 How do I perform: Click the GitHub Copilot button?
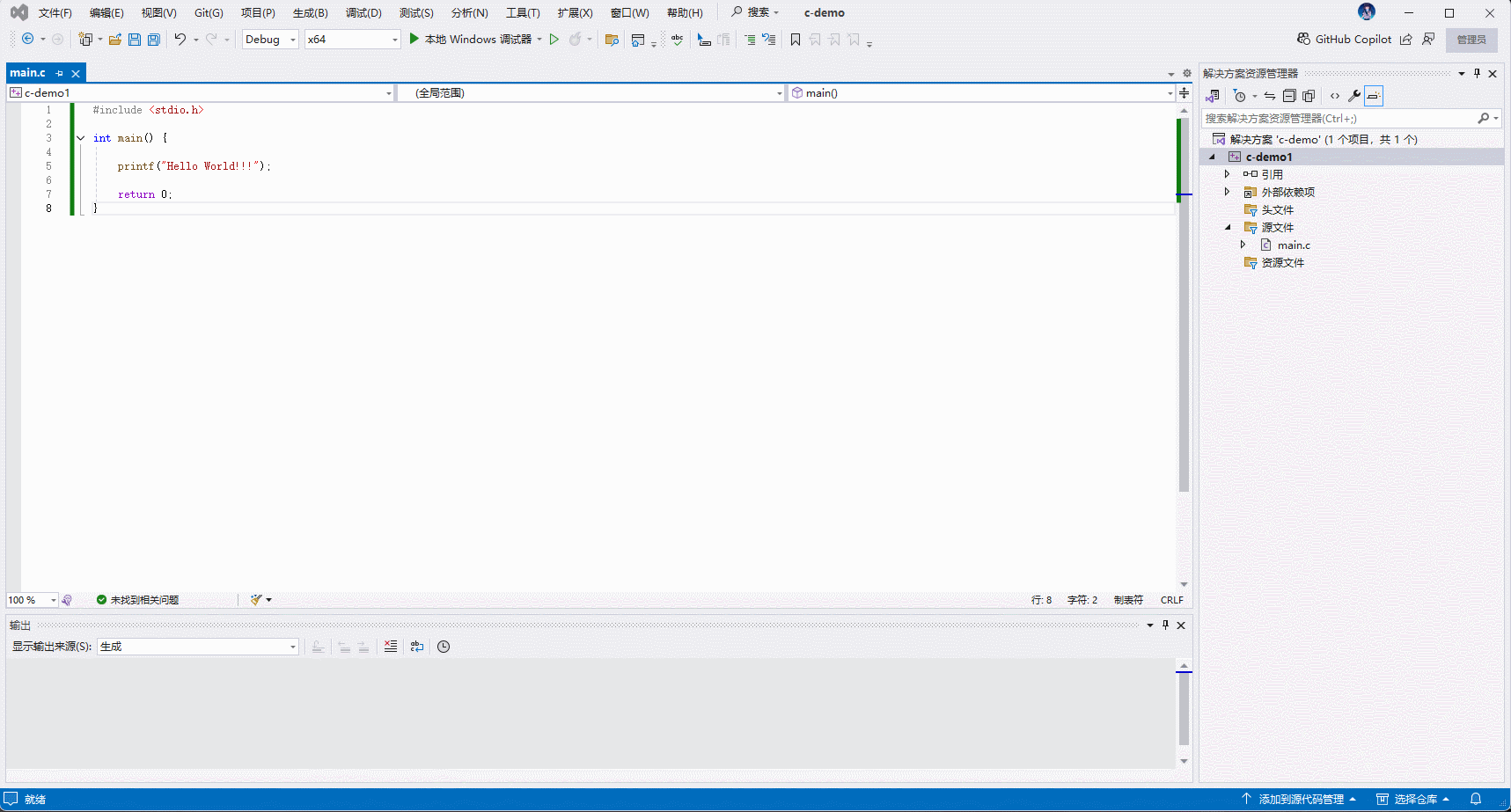(x=1344, y=40)
